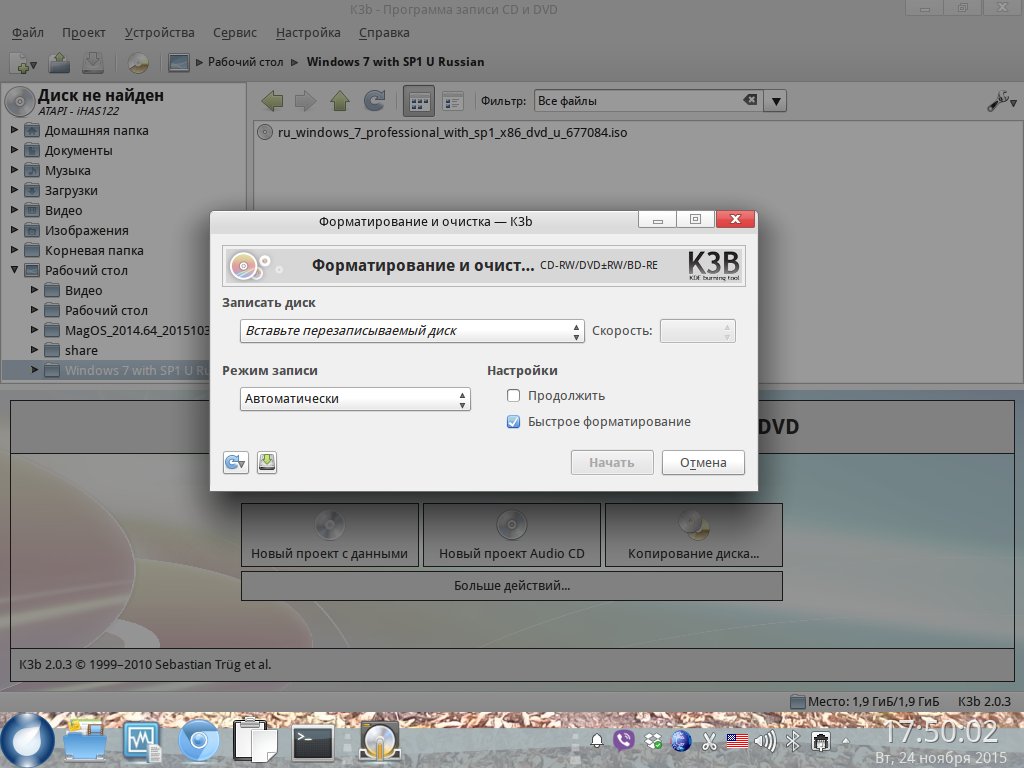
Task: Select 'Загрузки' folder in the tree
Action: 71,191
